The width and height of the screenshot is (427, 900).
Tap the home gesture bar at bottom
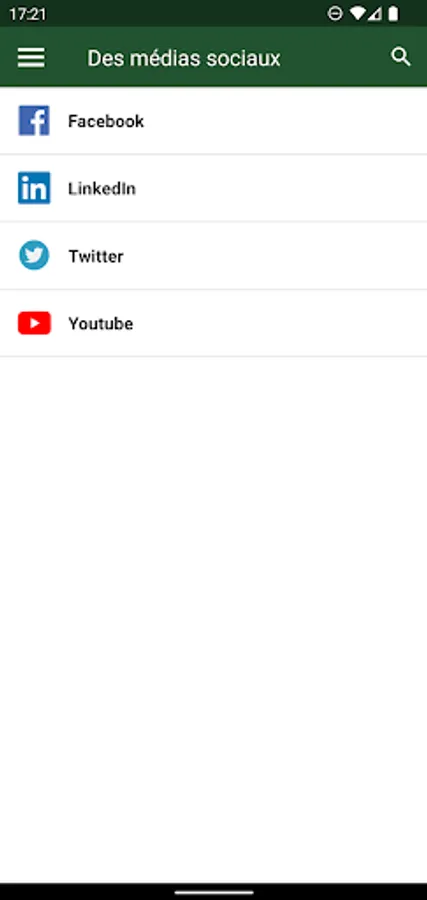point(214,893)
